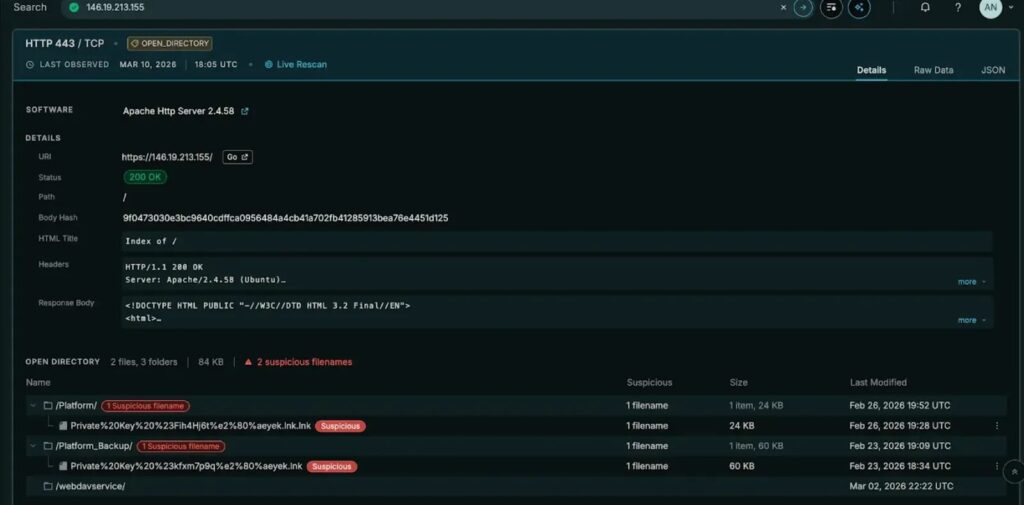The width and height of the screenshot is (1024, 505).
Task: Open help via the question mark icon
Action: pos(957,8)
